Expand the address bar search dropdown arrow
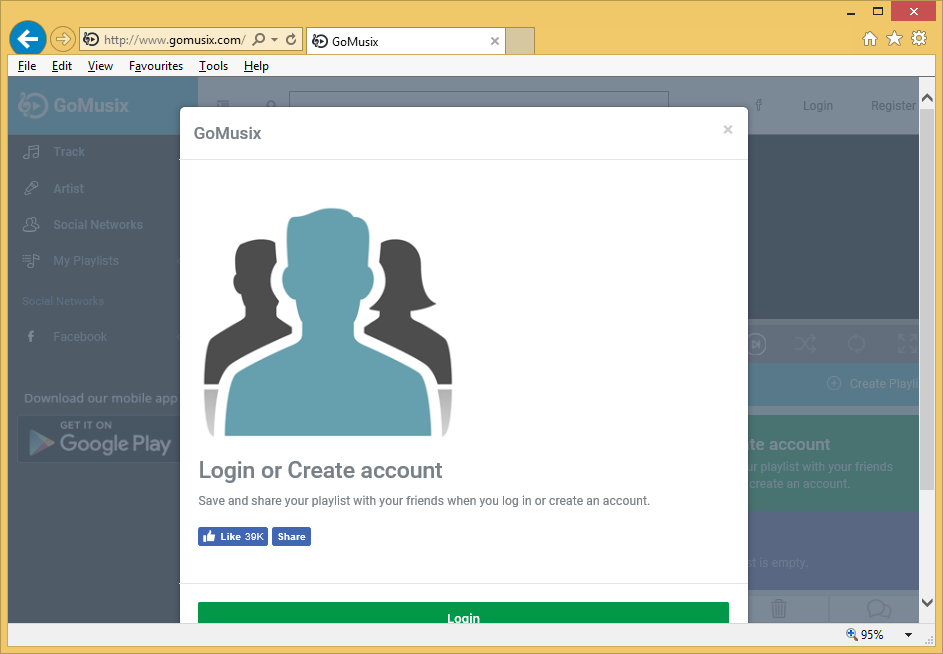This screenshot has height=654, width=943. (x=274, y=40)
